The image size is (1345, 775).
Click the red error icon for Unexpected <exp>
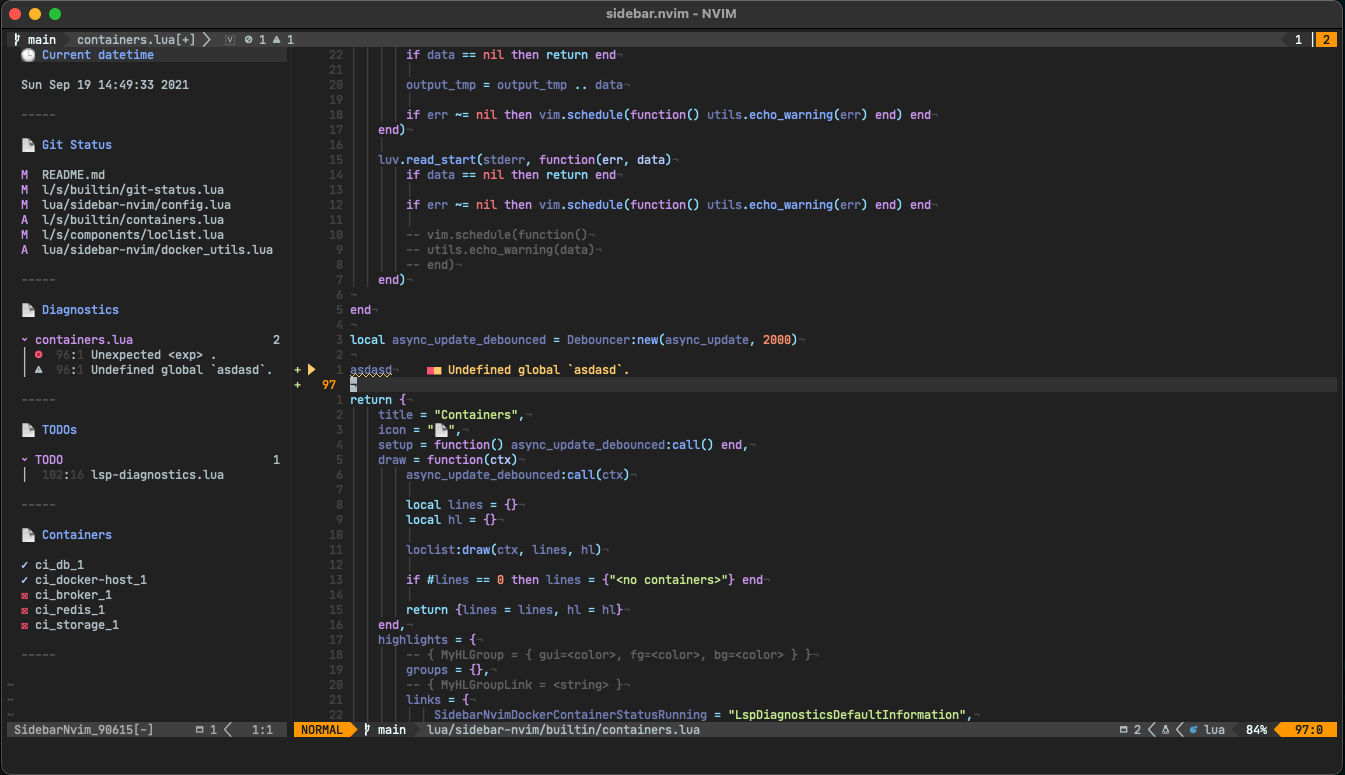39,355
